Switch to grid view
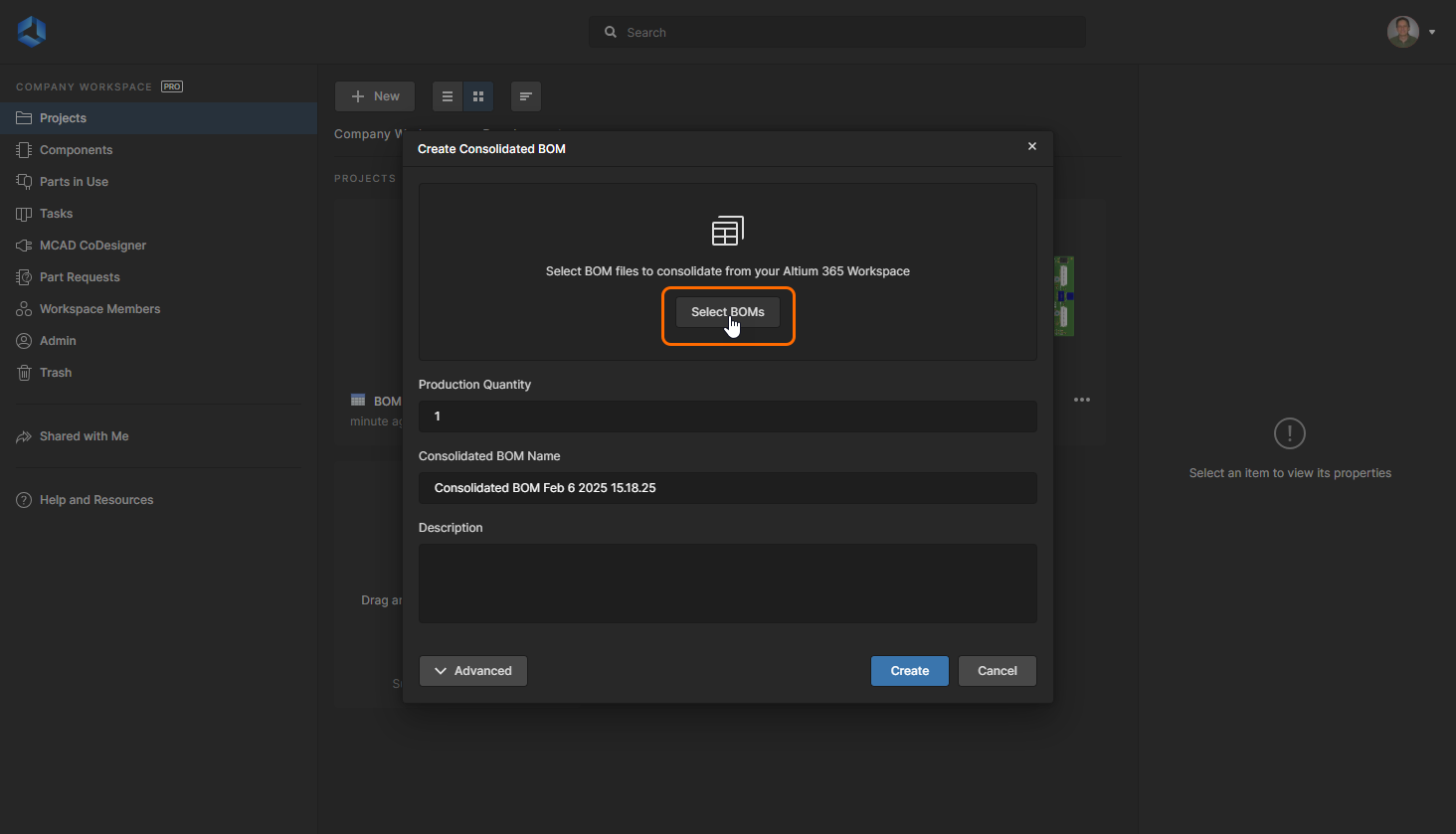The image size is (1456, 834). pos(478,96)
